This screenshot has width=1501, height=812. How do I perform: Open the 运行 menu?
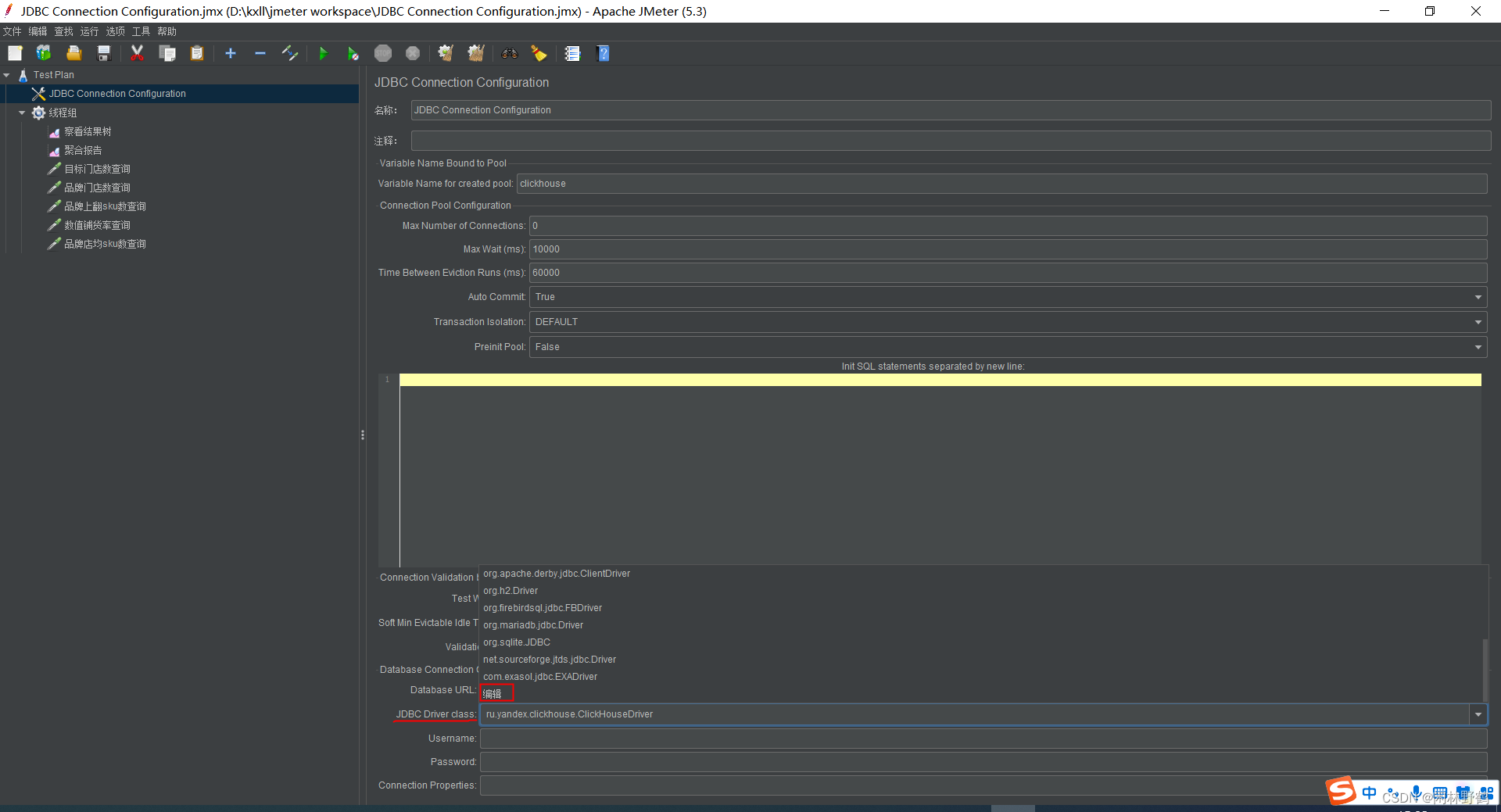coord(90,31)
